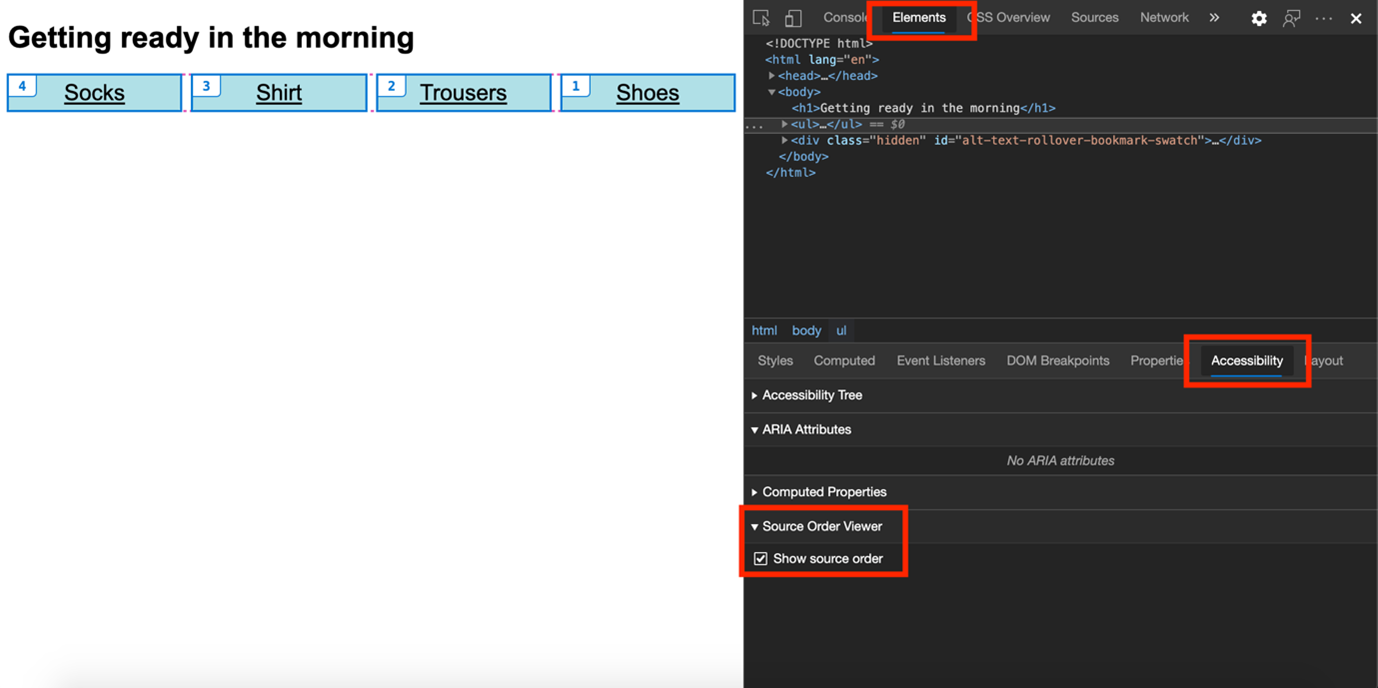Expand the head element node
This screenshot has height=688, width=1378.
[x=772, y=76]
